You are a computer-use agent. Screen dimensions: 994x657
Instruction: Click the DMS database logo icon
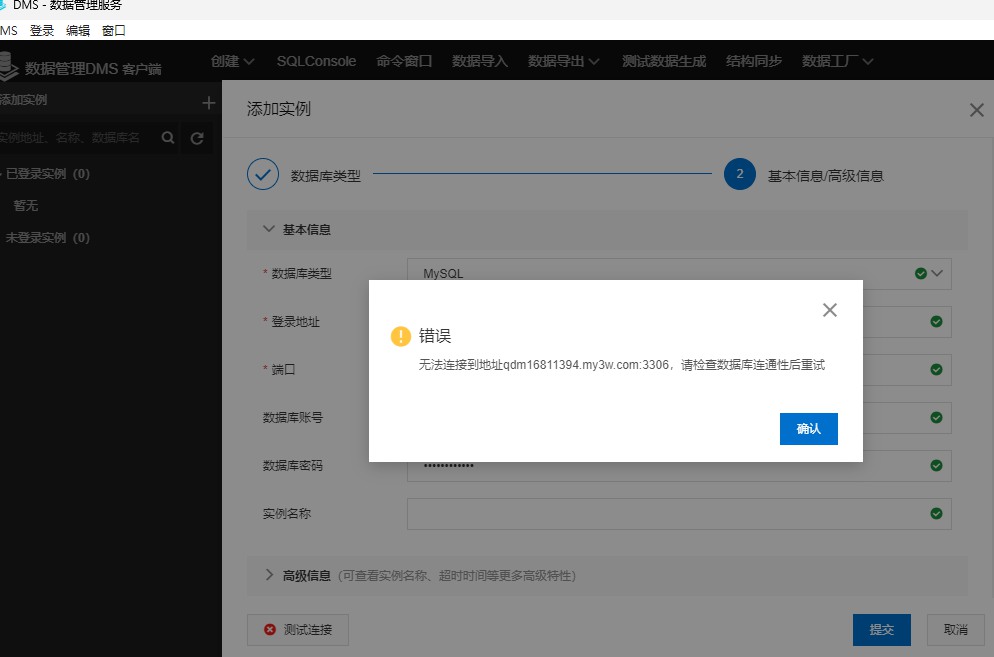point(8,66)
